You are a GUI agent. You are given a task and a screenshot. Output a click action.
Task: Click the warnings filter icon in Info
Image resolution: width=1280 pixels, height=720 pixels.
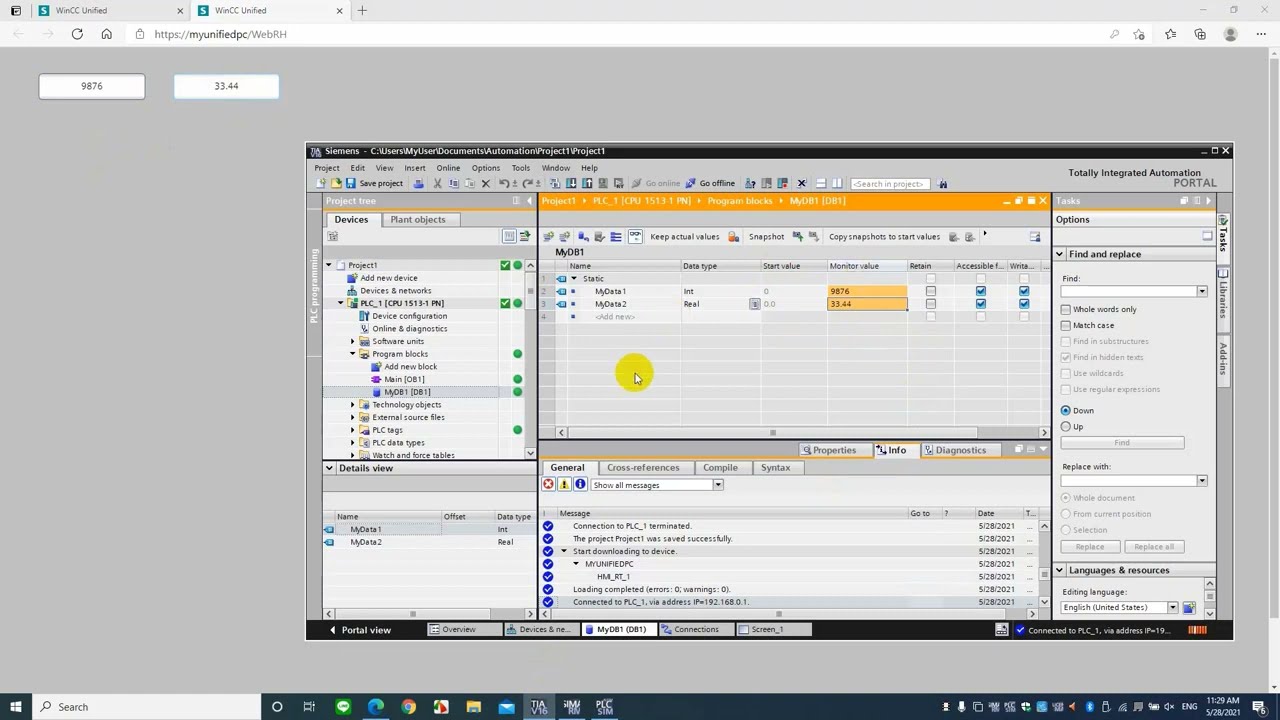pos(564,485)
